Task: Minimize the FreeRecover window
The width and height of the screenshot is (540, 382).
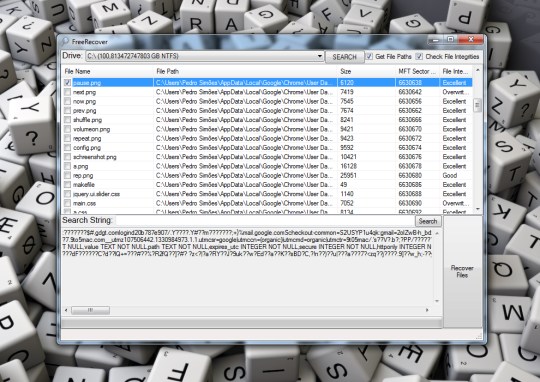Action: [x=435, y=40]
